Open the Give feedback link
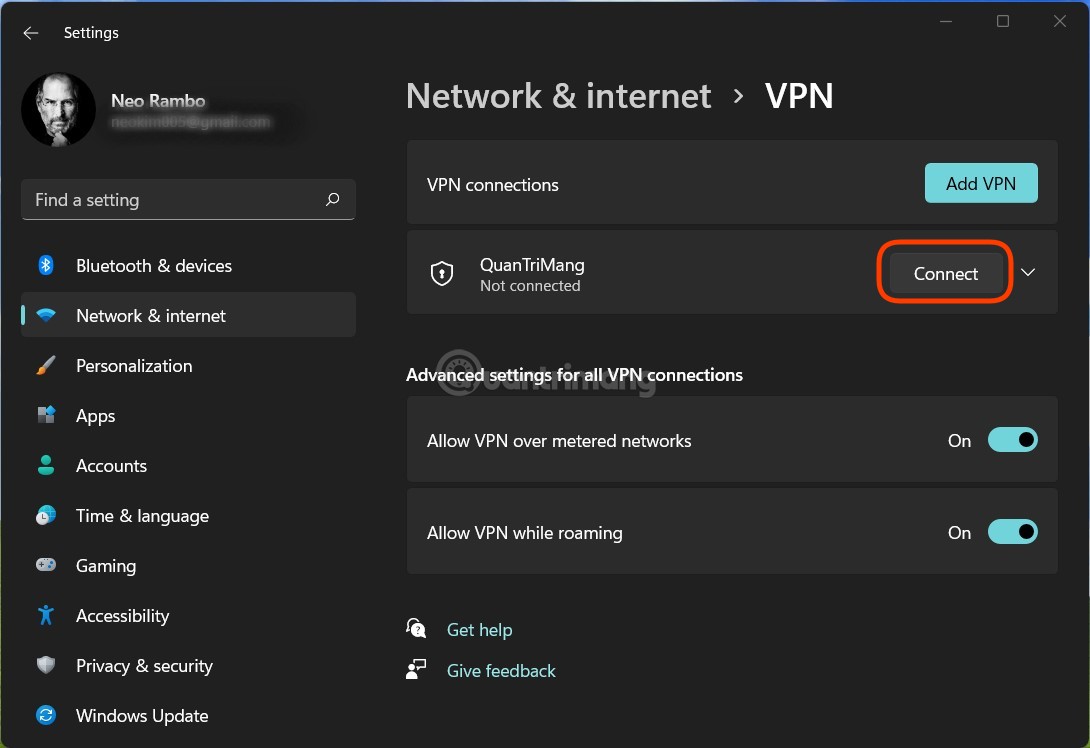Image resolution: width=1090 pixels, height=748 pixels. click(501, 671)
